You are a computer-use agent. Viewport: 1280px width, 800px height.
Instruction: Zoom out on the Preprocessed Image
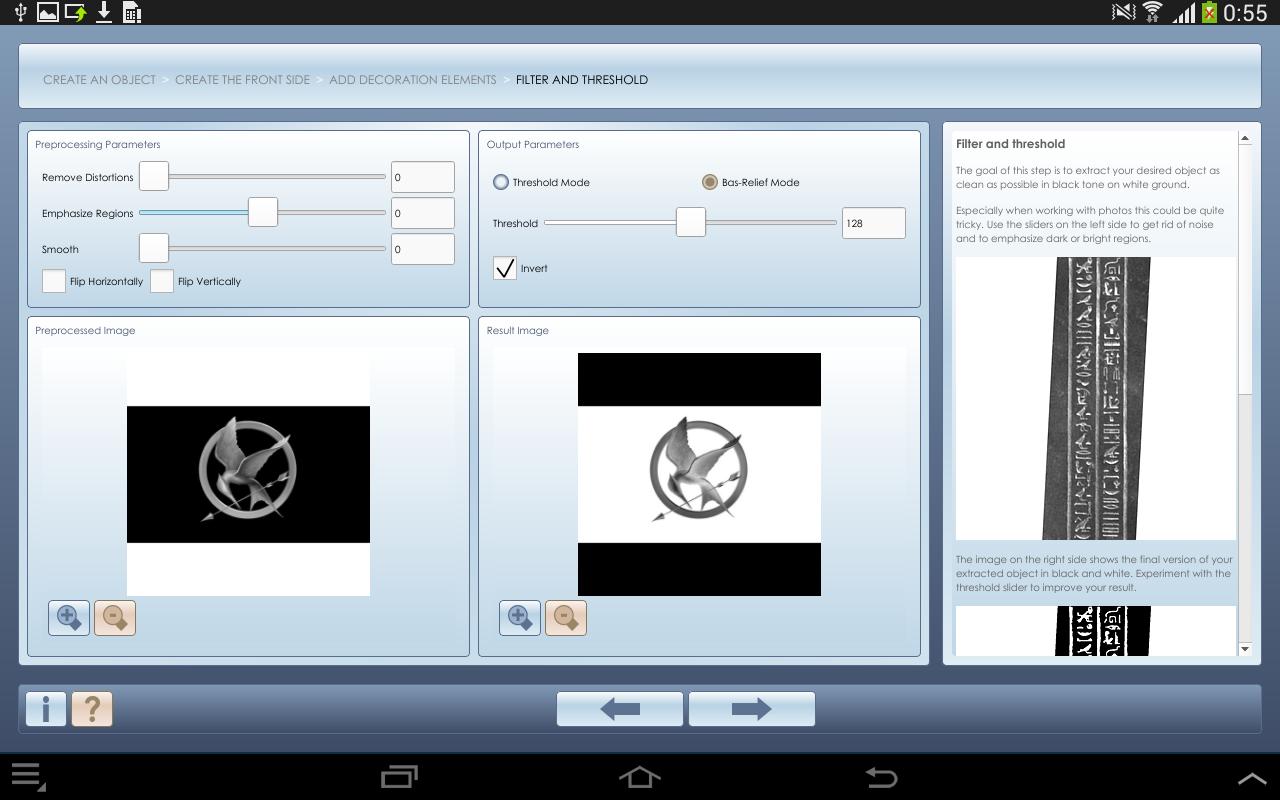(115, 618)
